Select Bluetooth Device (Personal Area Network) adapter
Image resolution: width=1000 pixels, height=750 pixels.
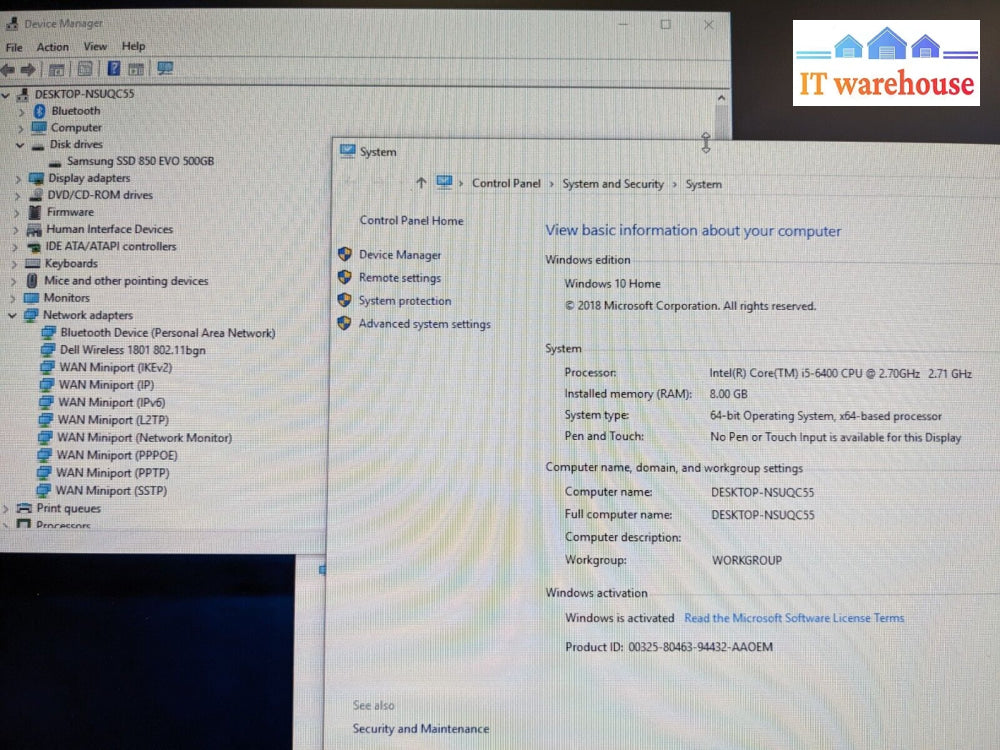point(166,333)
